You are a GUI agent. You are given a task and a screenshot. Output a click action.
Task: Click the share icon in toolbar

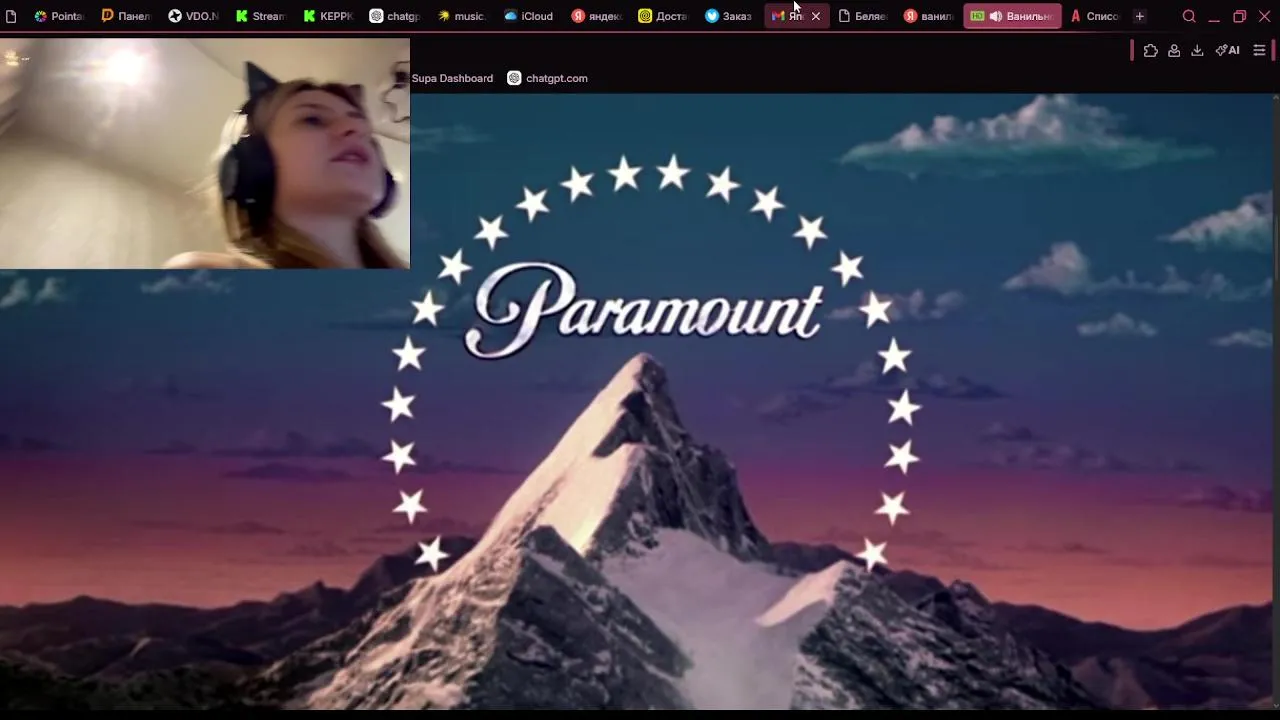(1174, 51)
